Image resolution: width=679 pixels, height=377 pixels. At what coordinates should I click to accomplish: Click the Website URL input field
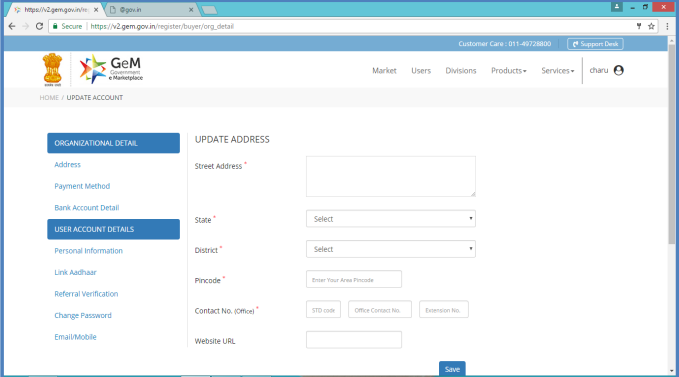(354, 340)
